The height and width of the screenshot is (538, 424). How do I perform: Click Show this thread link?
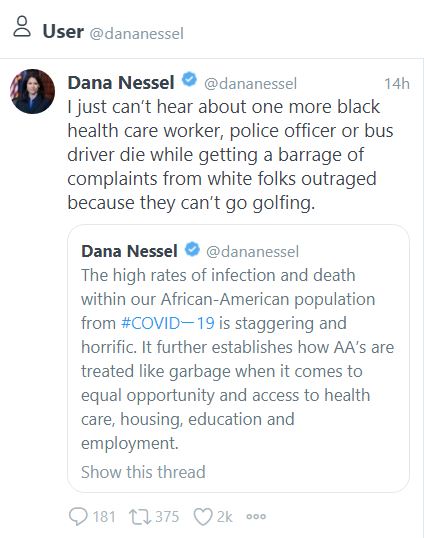[x=143, y=472]
